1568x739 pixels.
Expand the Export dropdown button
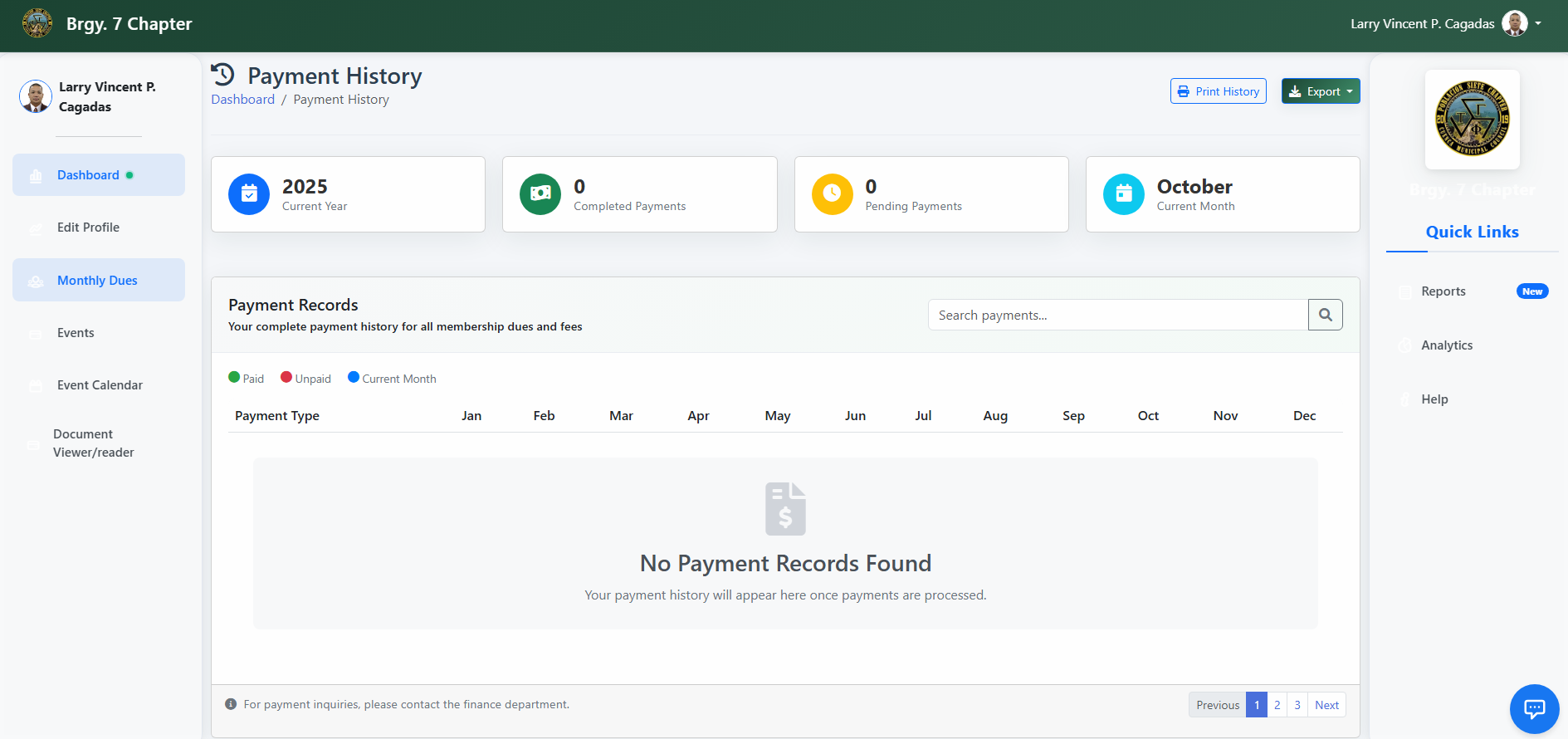[x=1320, y=91]
